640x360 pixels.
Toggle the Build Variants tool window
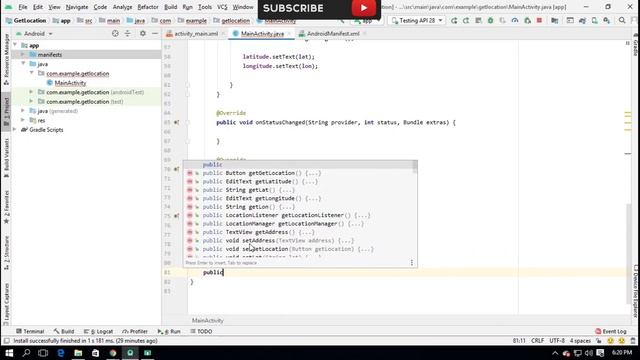[6, 157]
